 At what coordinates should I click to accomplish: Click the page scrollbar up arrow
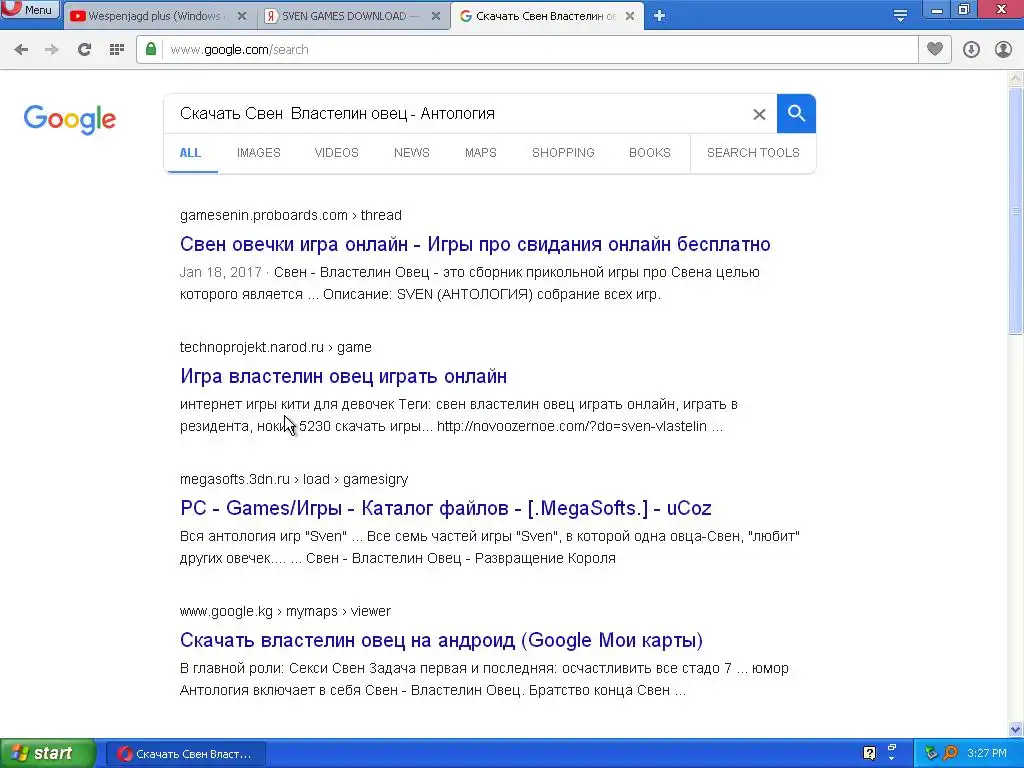(x=1016, y=78)
